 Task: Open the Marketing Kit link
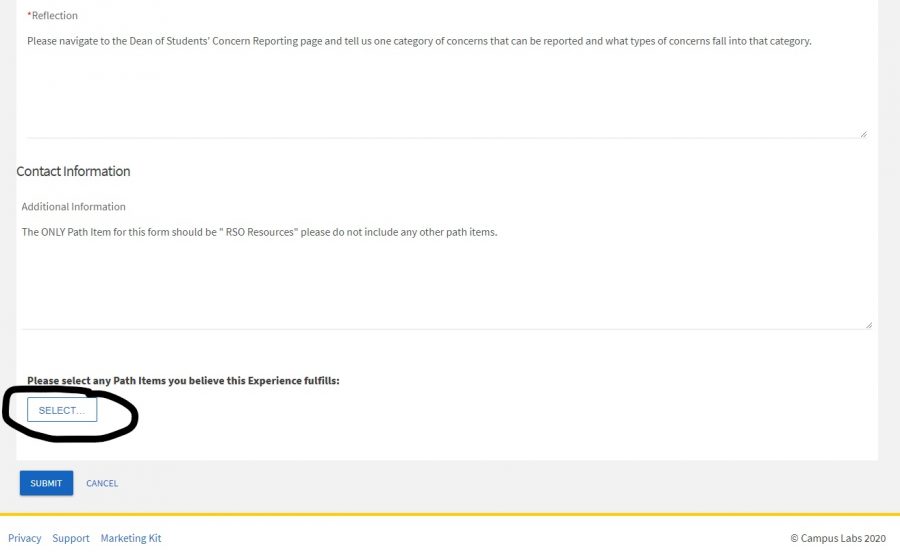(x=131, y=538)
